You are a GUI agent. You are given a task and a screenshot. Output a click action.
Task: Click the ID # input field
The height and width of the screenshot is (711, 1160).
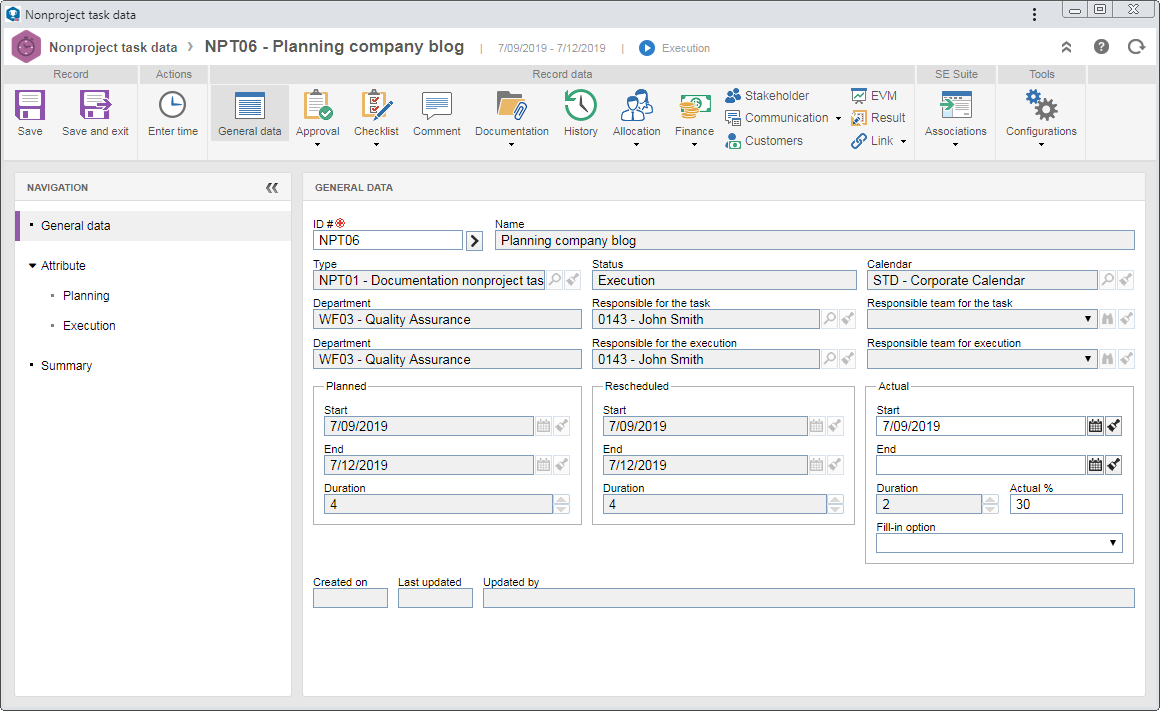click(388, 240)
